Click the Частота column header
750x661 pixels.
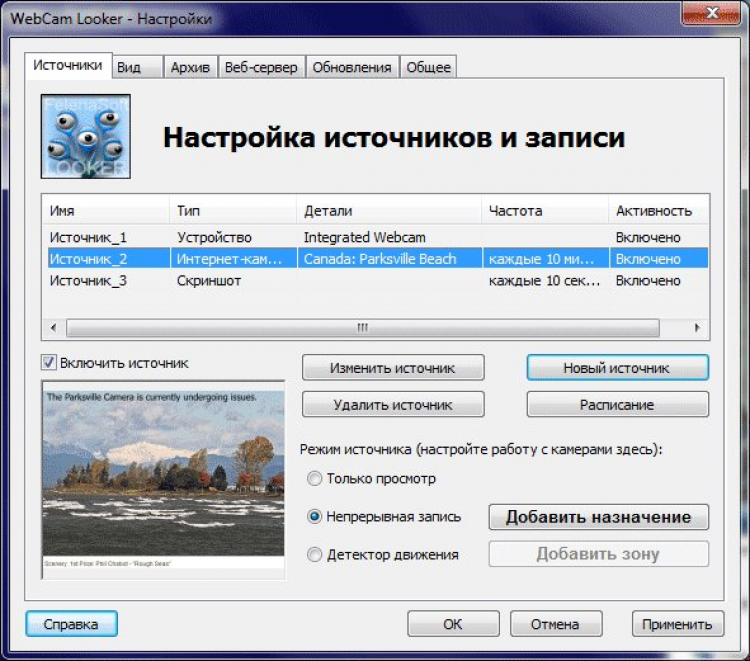(x=545, y=210)
